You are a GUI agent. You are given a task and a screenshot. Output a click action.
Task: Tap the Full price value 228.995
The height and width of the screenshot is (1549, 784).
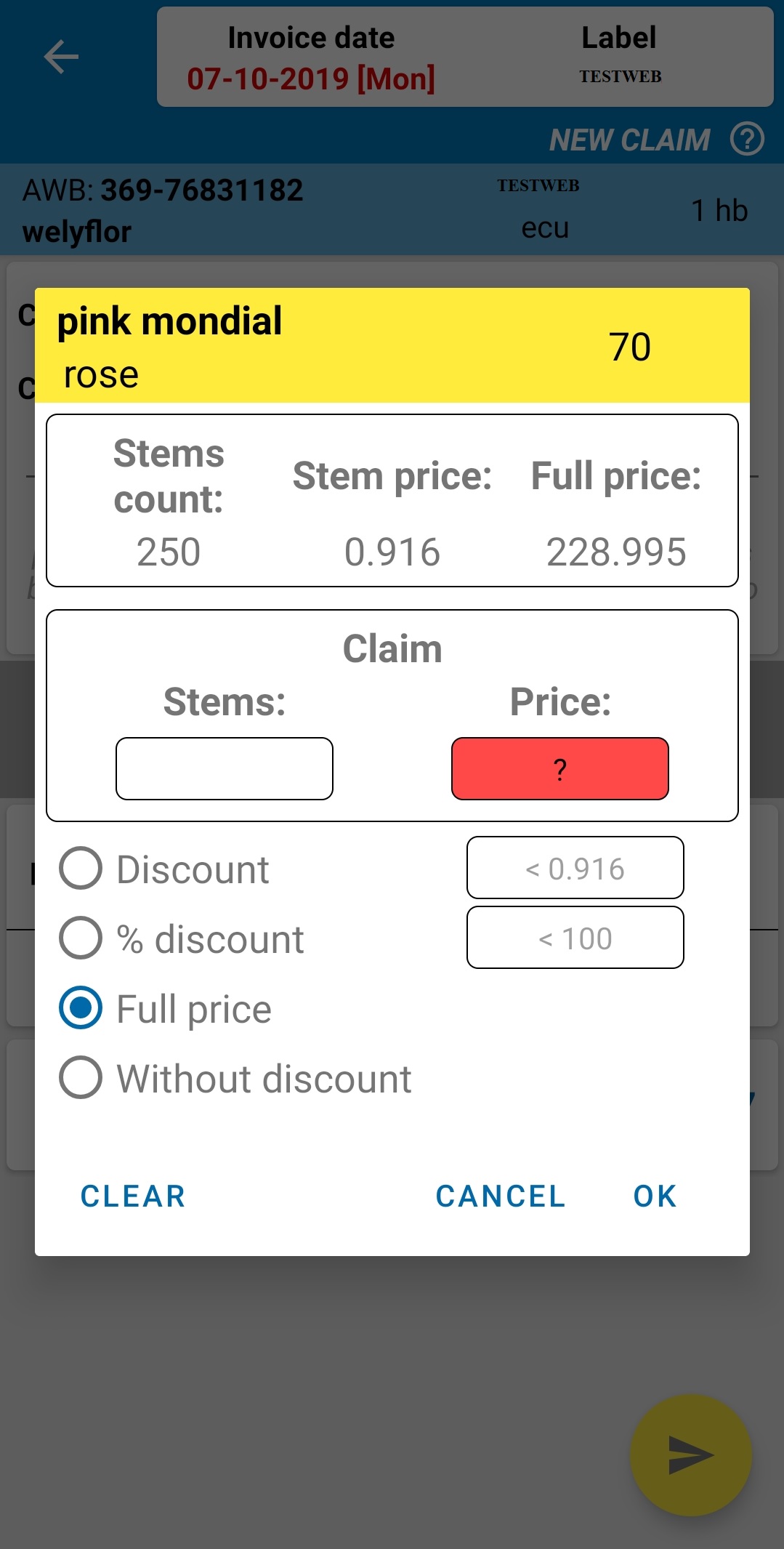pyautogui.click(x=616, y=552)
